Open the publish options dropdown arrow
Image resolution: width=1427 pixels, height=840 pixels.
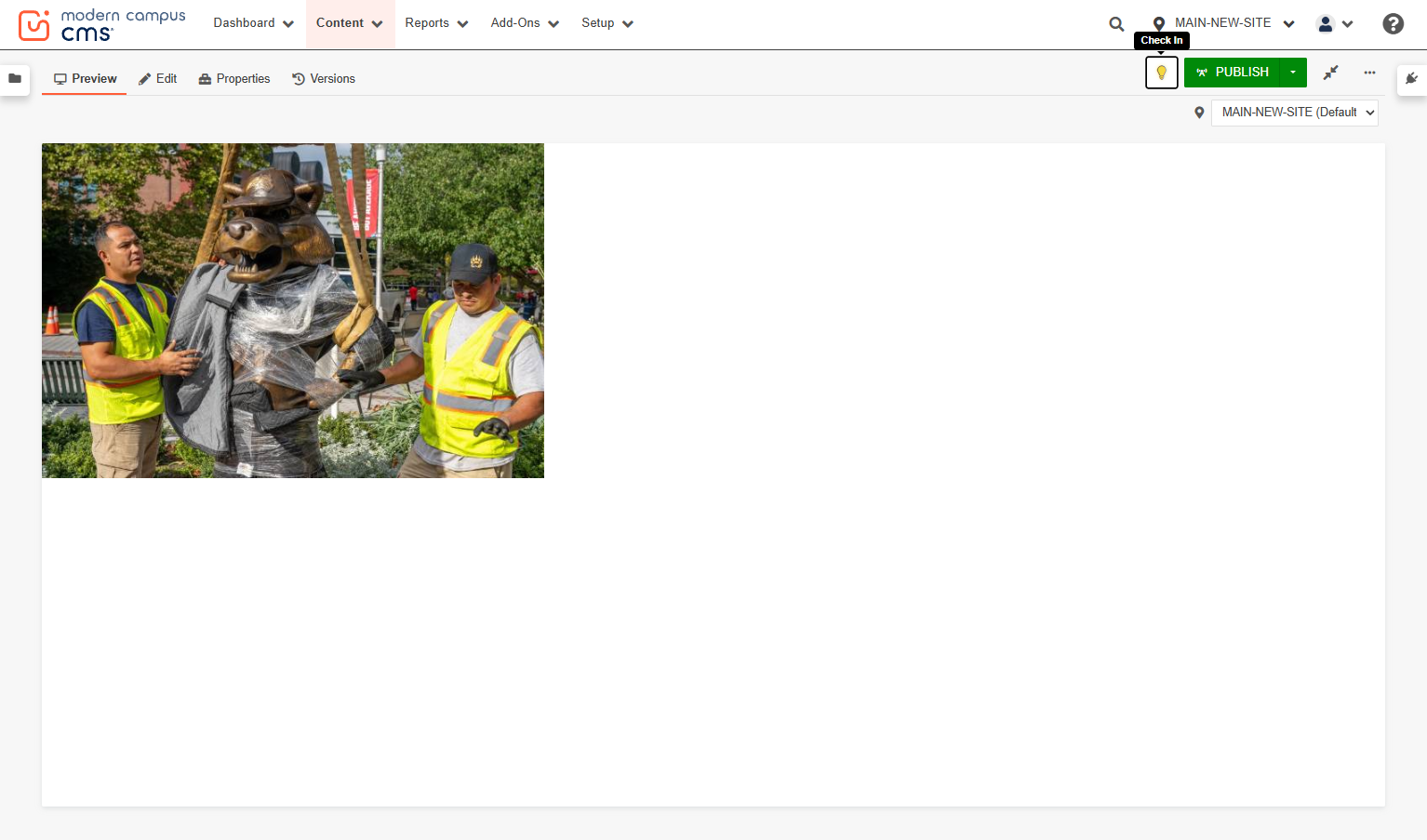(1293, 73)
